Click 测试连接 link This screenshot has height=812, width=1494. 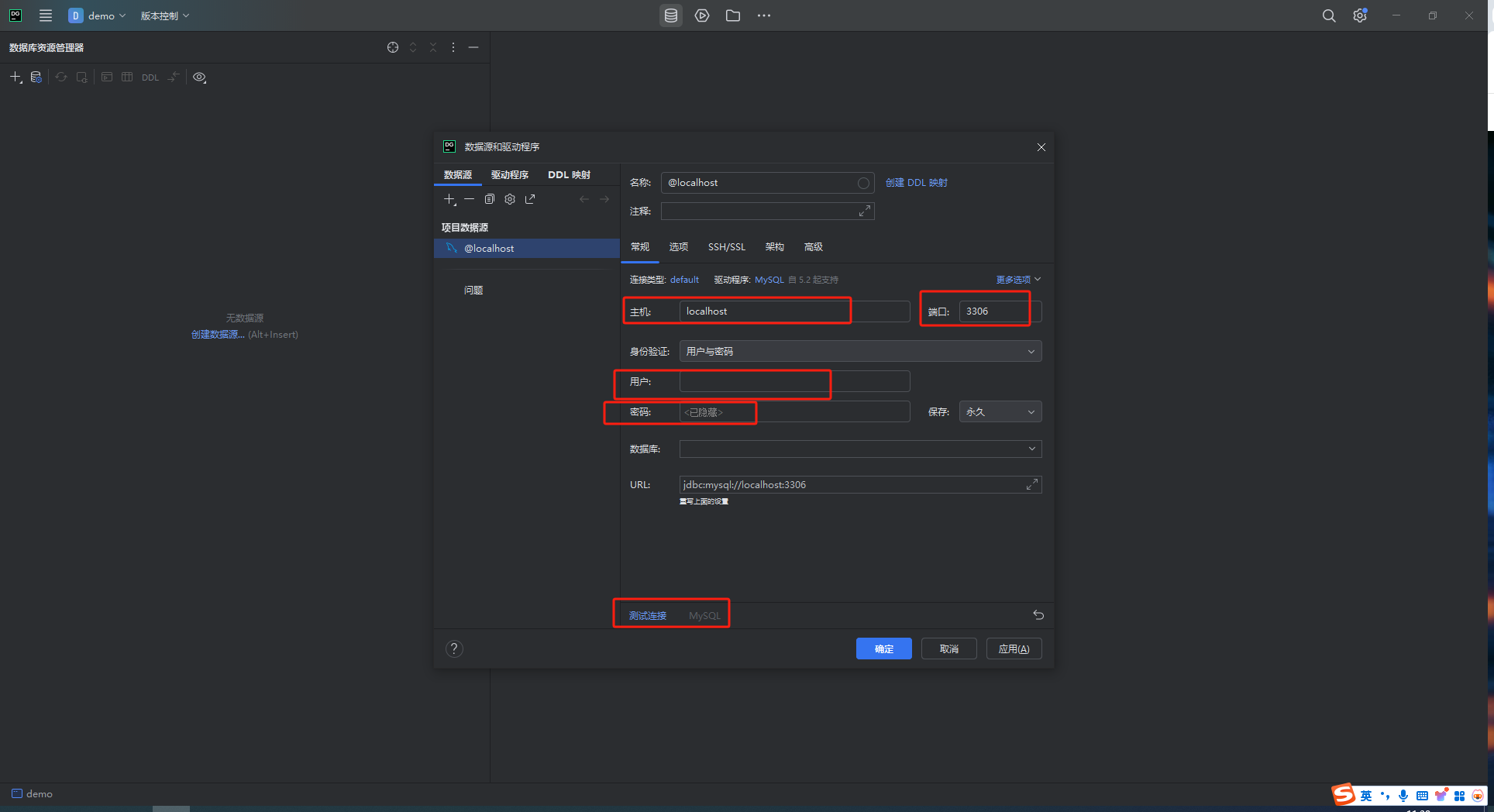pyautogui.click(x=648, y=616)
